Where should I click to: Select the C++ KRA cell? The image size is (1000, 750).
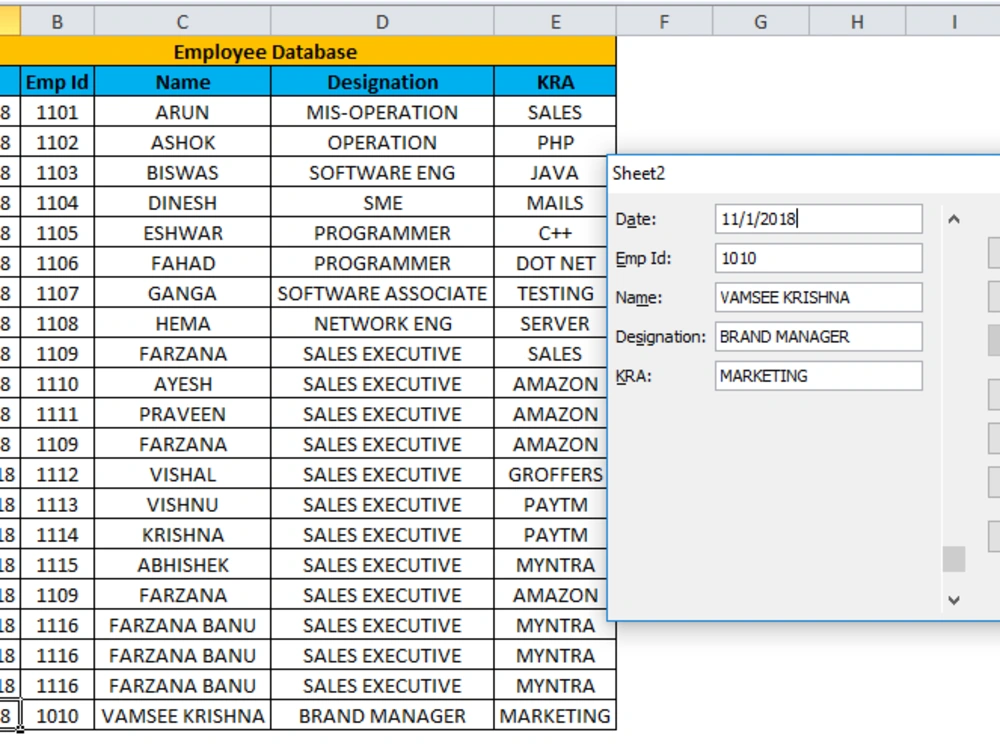[551, 233]
